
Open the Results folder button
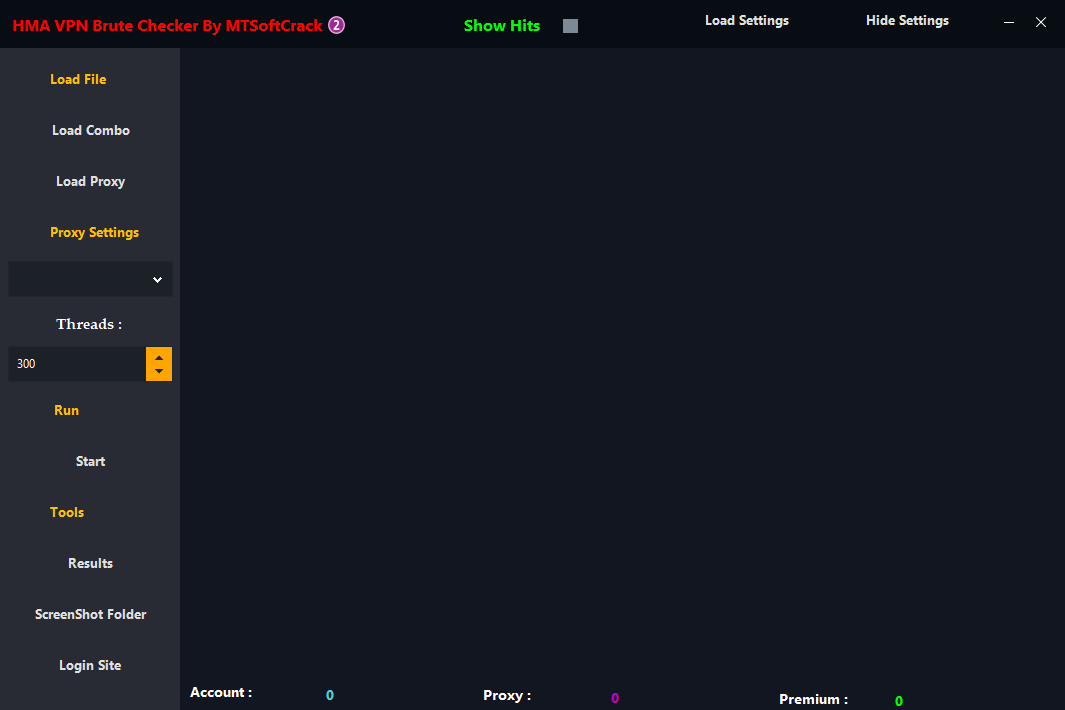tap(90, 563)
